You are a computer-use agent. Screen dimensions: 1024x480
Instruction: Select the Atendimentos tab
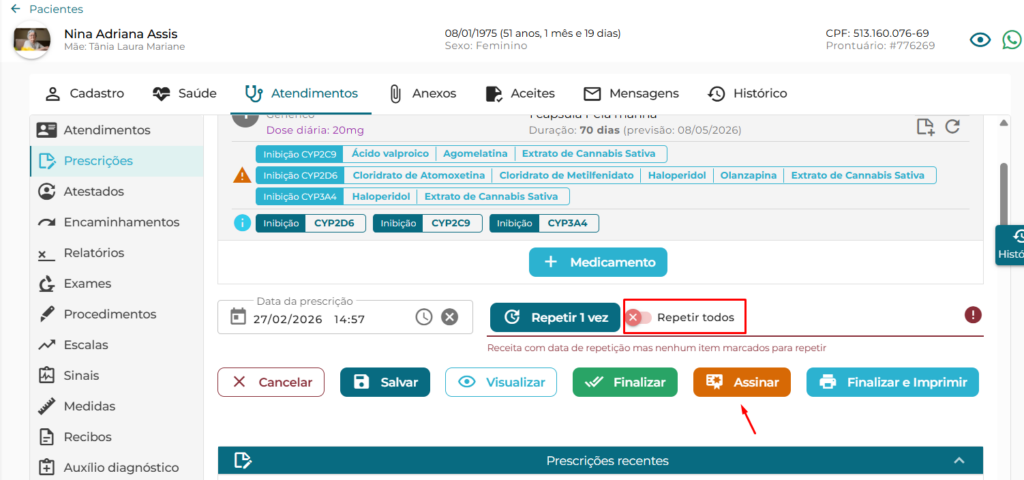(x=301, y=93)
